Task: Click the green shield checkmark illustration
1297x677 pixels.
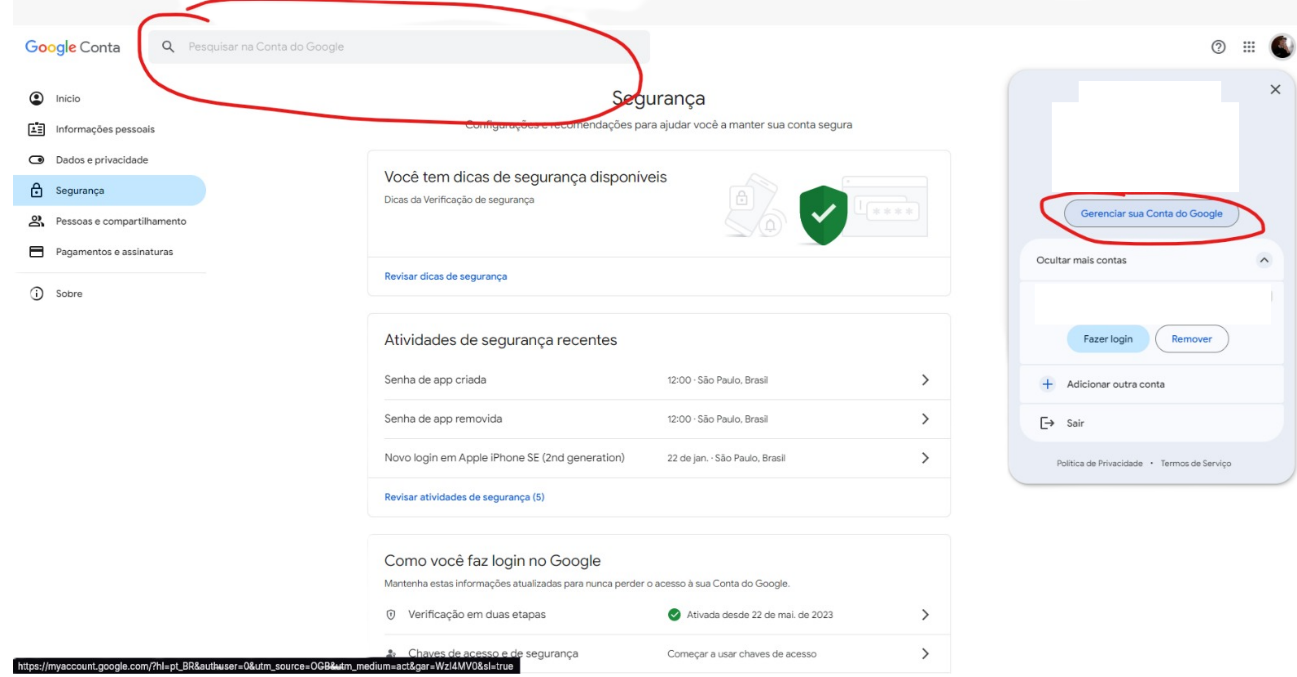Action: point(823,214)
